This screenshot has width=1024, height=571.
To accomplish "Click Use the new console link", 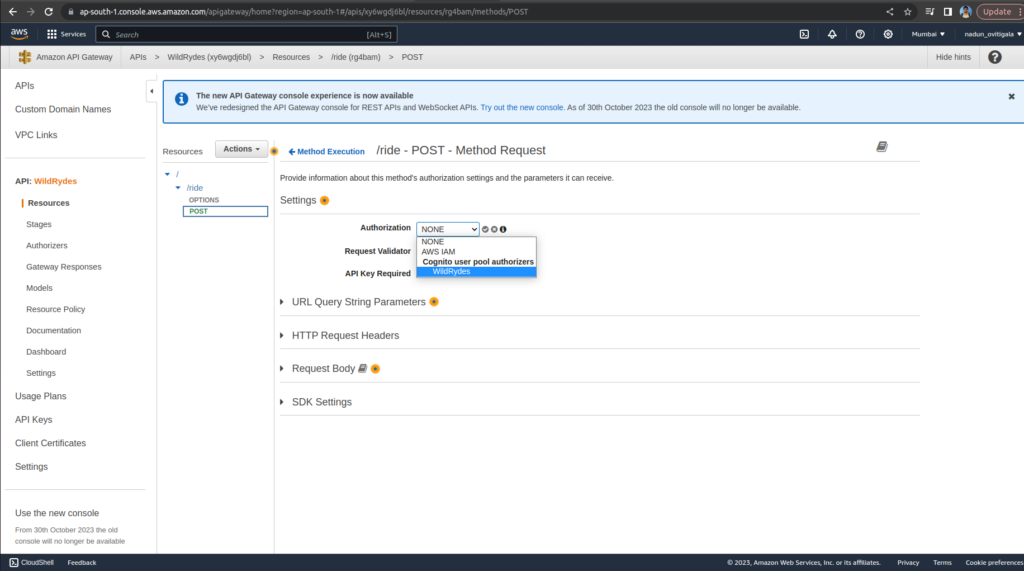I will pyautogui.click(x=57, y=513).
